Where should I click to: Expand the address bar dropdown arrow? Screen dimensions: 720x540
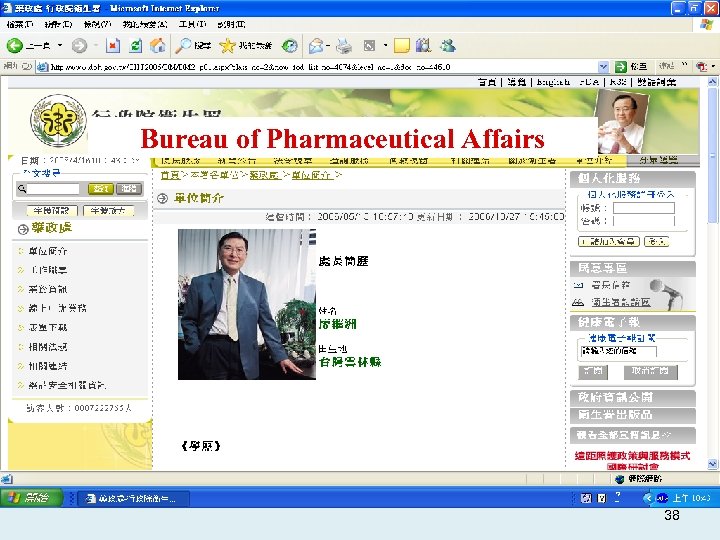point(603,67)
